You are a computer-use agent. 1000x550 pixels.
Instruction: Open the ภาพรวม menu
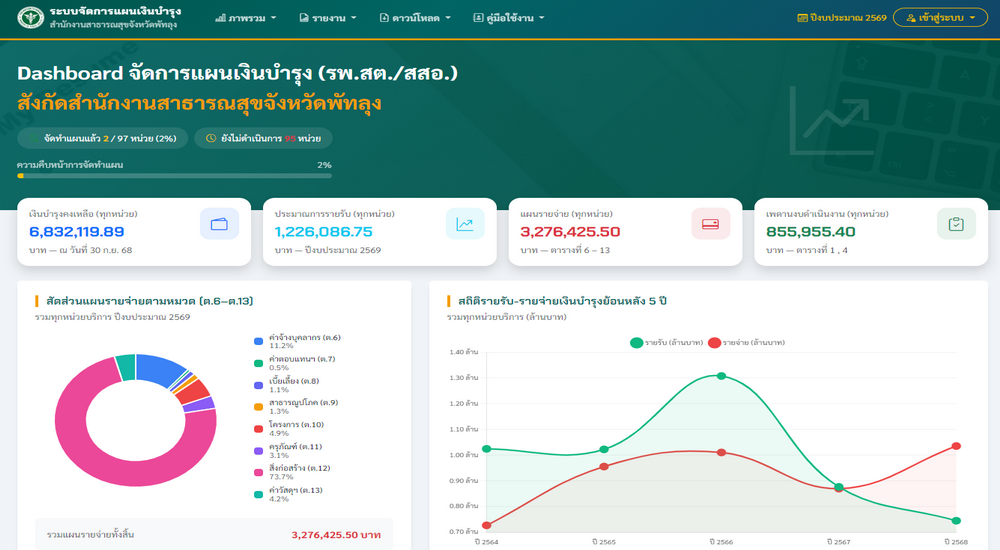click(246, 18)
